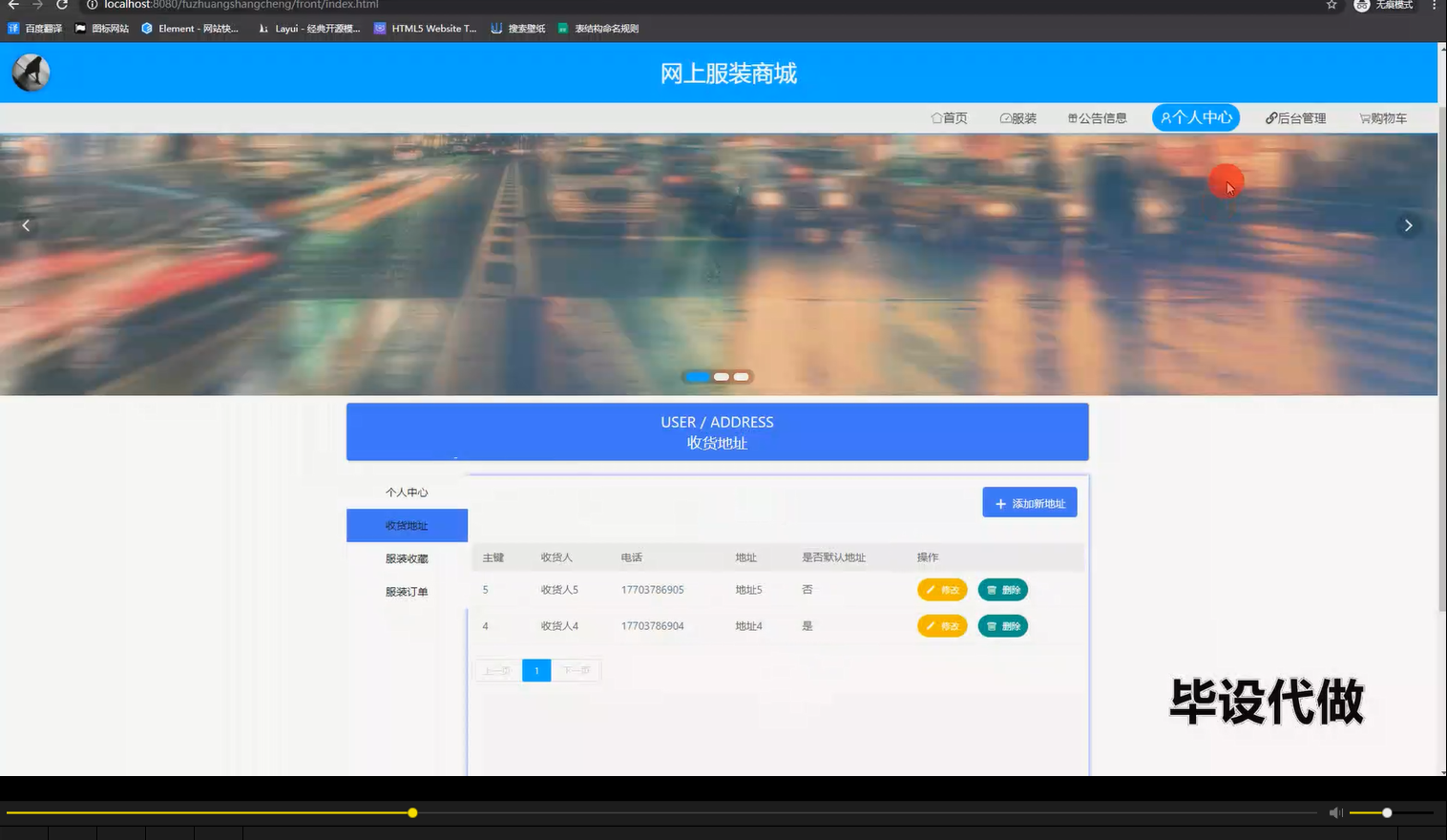Click the 上一页 pagination button
The height and width of the screenshot is (840, 1447).
pyautogui.click(x=496, y=670)
